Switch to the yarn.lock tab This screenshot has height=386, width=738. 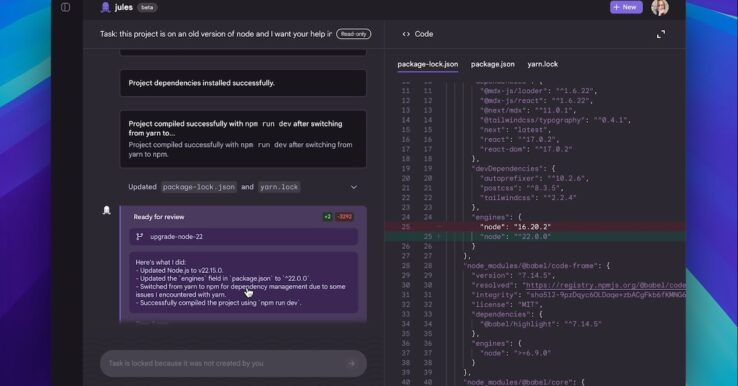coord(542,64)
